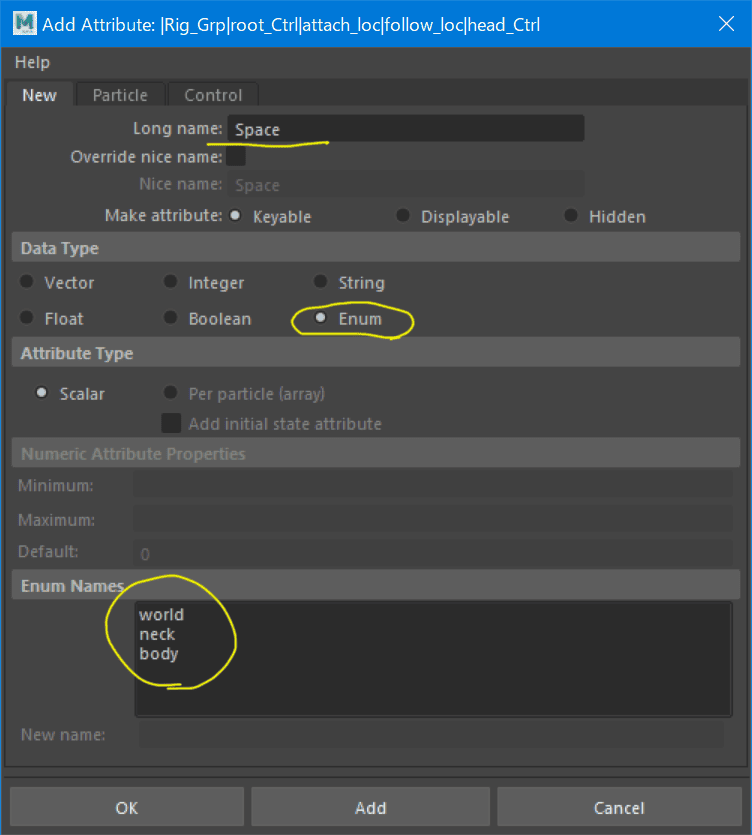Open the Help menu
Viewport: 752px width, 835px height.
[32, 62]
